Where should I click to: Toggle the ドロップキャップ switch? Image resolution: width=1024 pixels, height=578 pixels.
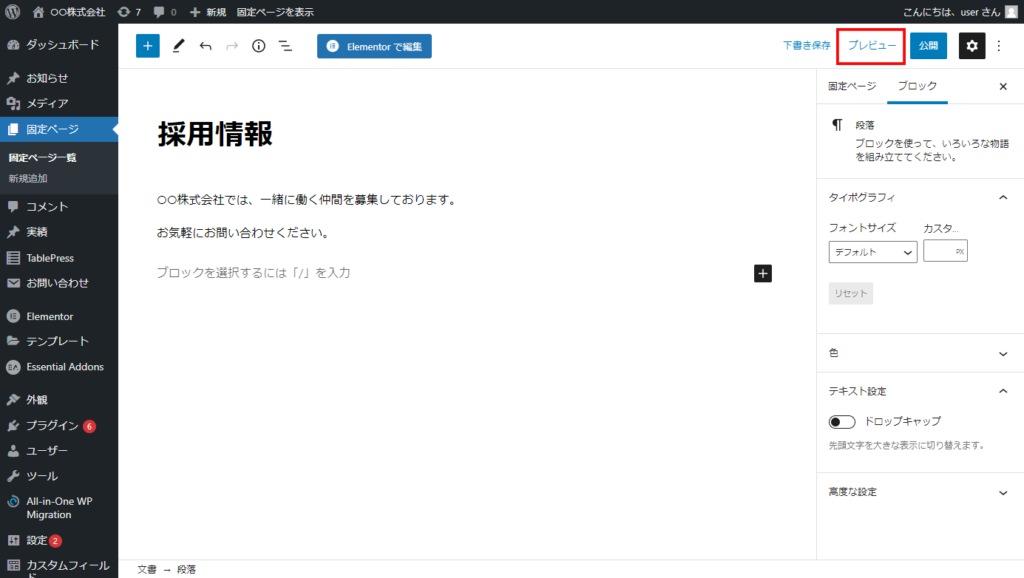click(842, 422)
